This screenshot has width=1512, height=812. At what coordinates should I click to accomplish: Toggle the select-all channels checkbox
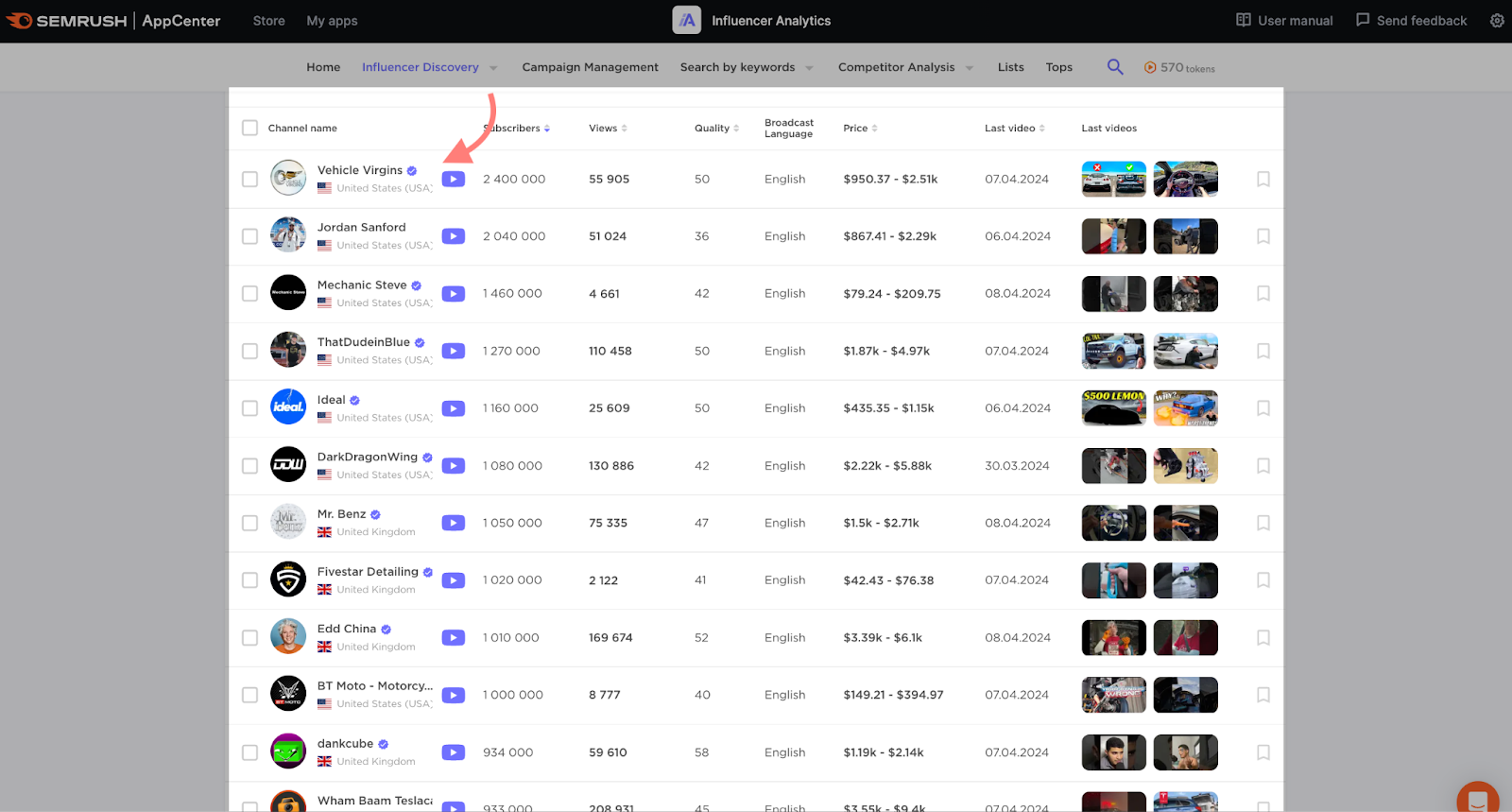click(249, 128)
